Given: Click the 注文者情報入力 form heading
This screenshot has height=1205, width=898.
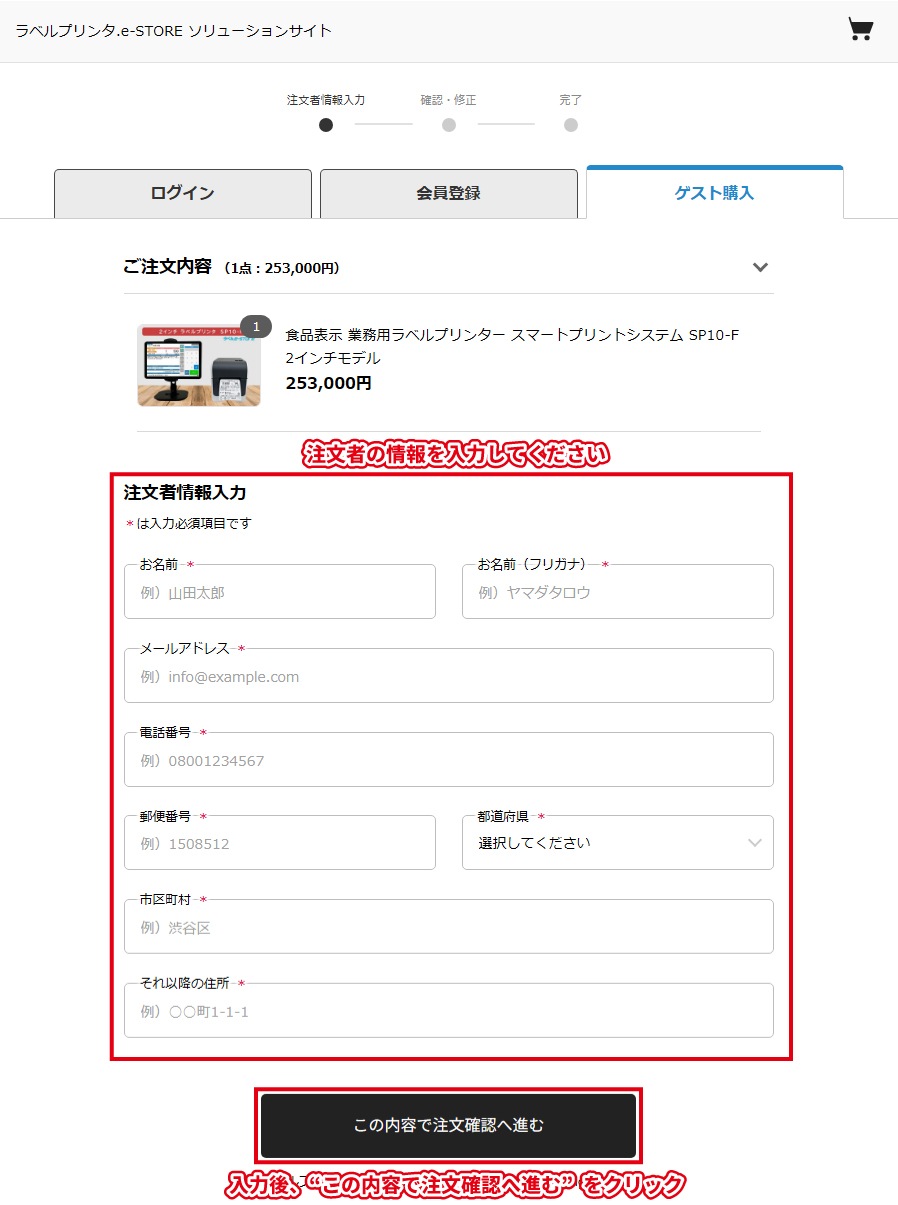Looking at the screenshot, I should tap(185, 492).
